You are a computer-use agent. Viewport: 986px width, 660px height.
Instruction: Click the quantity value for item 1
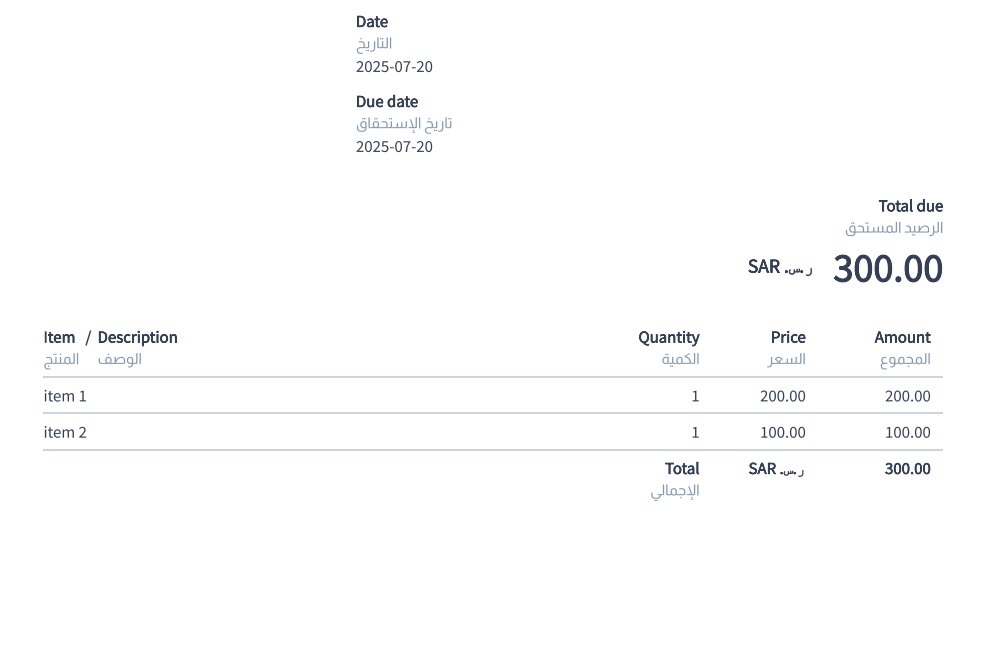(695, 396)
